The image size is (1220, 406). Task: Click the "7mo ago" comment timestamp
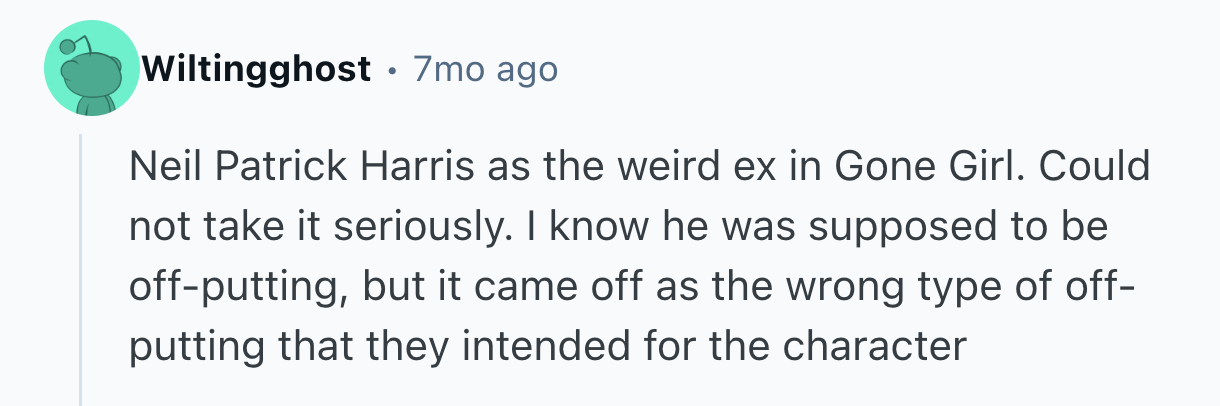click(484, 70)
